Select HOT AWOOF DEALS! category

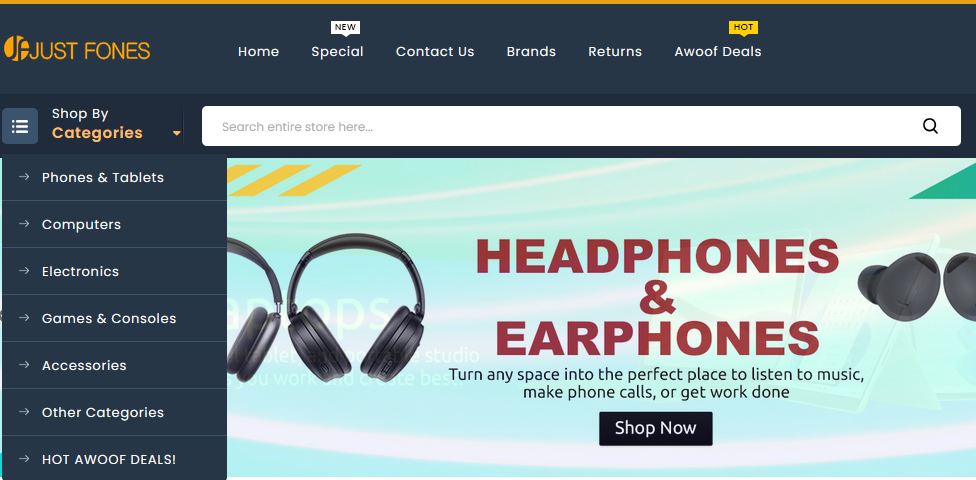tap(109, 459)
